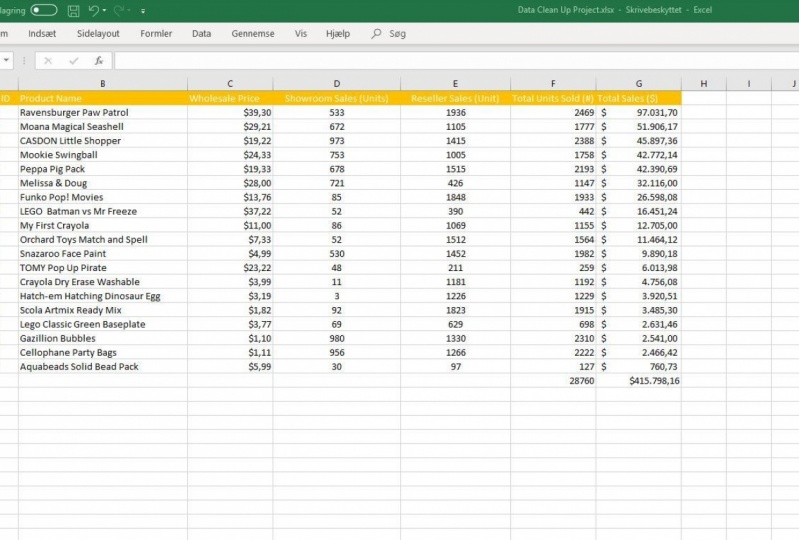The width and height of the screenshot is (799, 540).
Task: Click the Redo arrow icon
Action: pos(119,10)
